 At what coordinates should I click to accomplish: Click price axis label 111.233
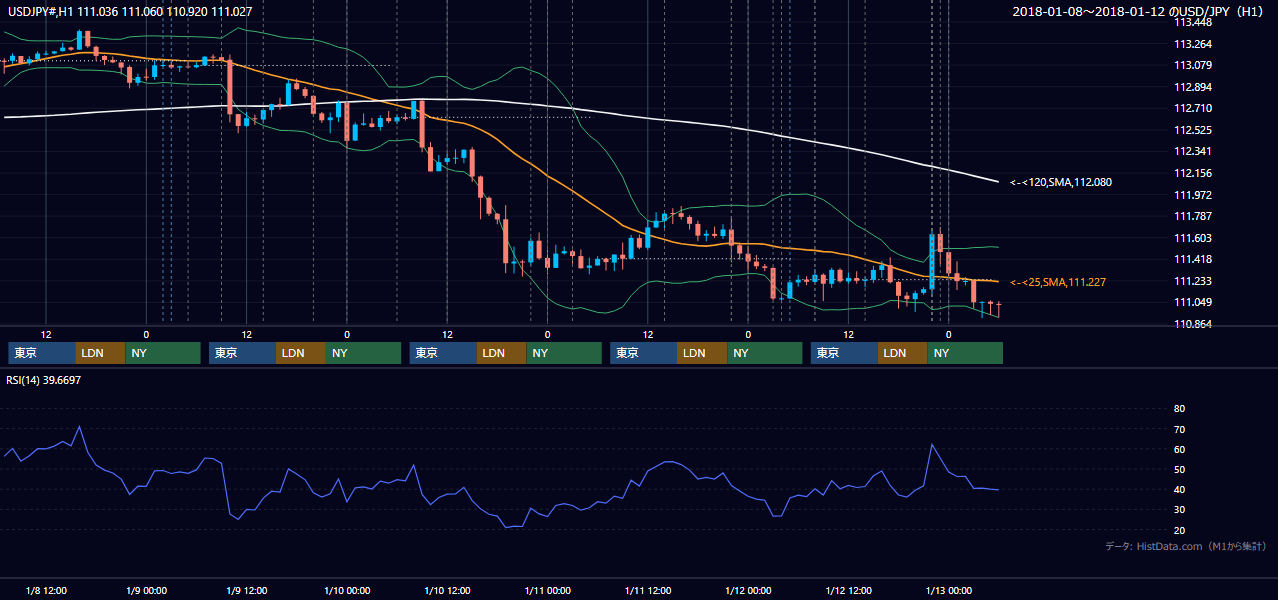[x=1192, y=281]
